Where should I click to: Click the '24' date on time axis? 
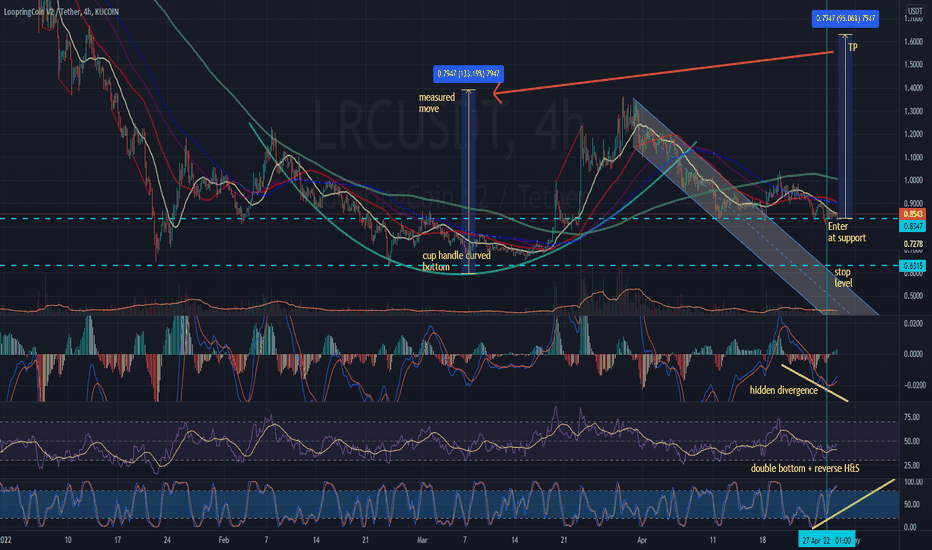pyautogui.click(x=167, y=540)
